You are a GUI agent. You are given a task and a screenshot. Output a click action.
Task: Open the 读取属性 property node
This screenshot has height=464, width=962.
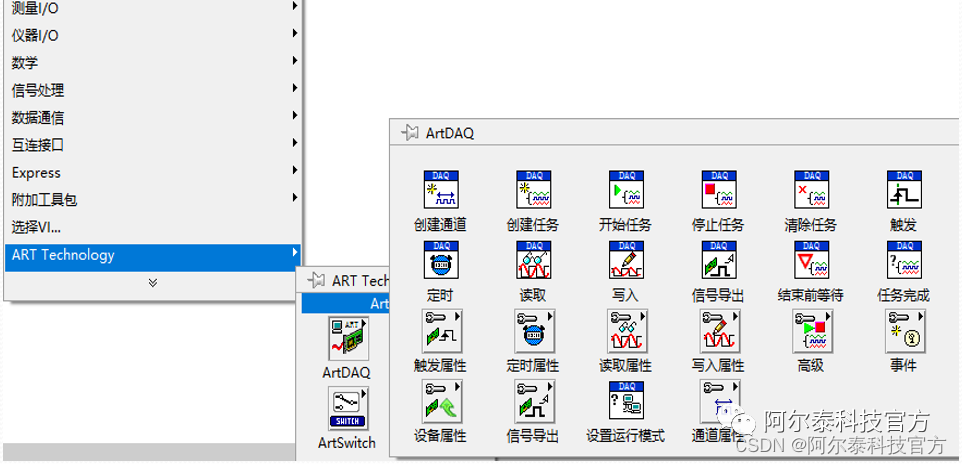click(x=628, y=330)
